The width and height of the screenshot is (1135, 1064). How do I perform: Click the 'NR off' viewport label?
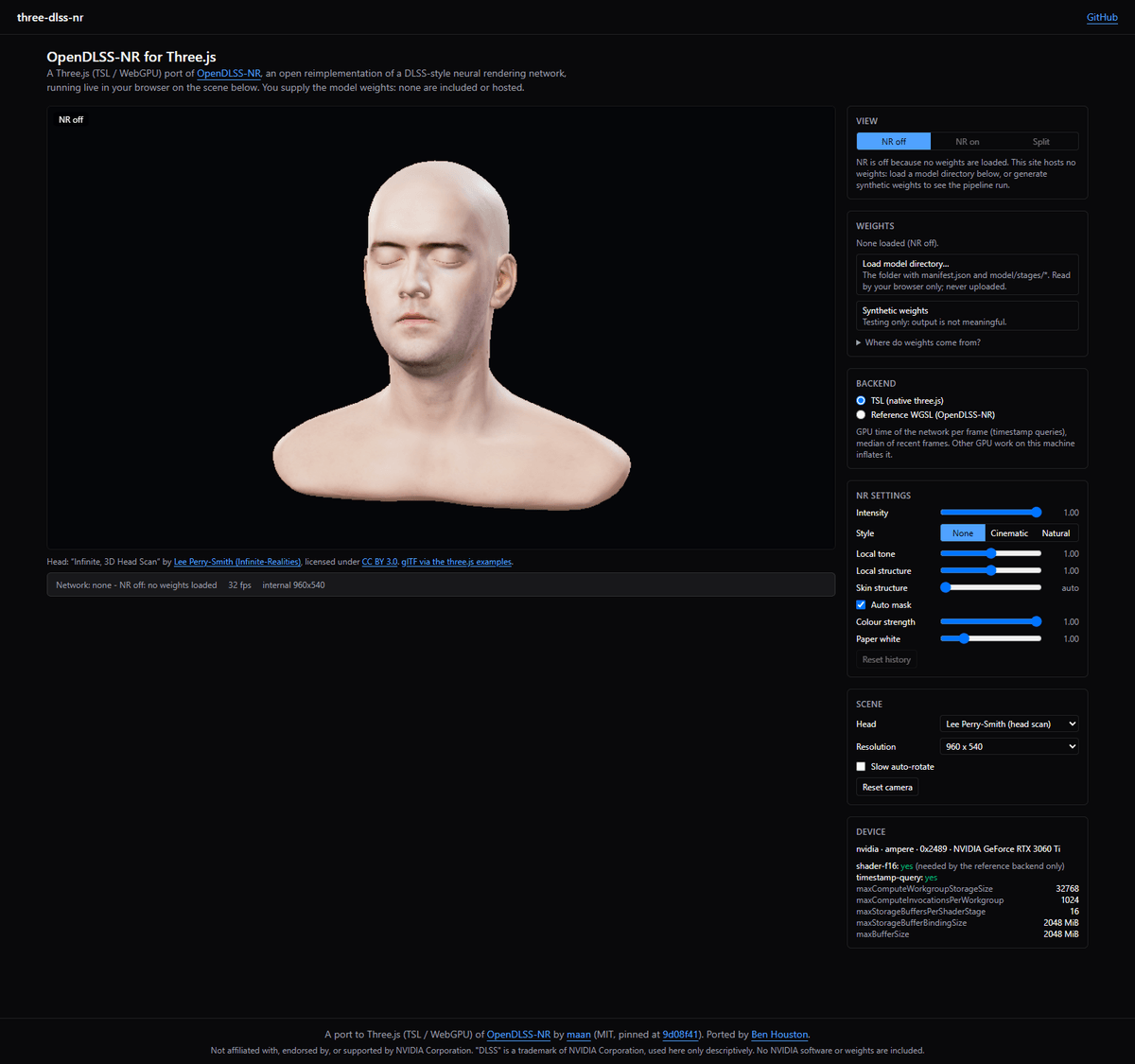71,120
